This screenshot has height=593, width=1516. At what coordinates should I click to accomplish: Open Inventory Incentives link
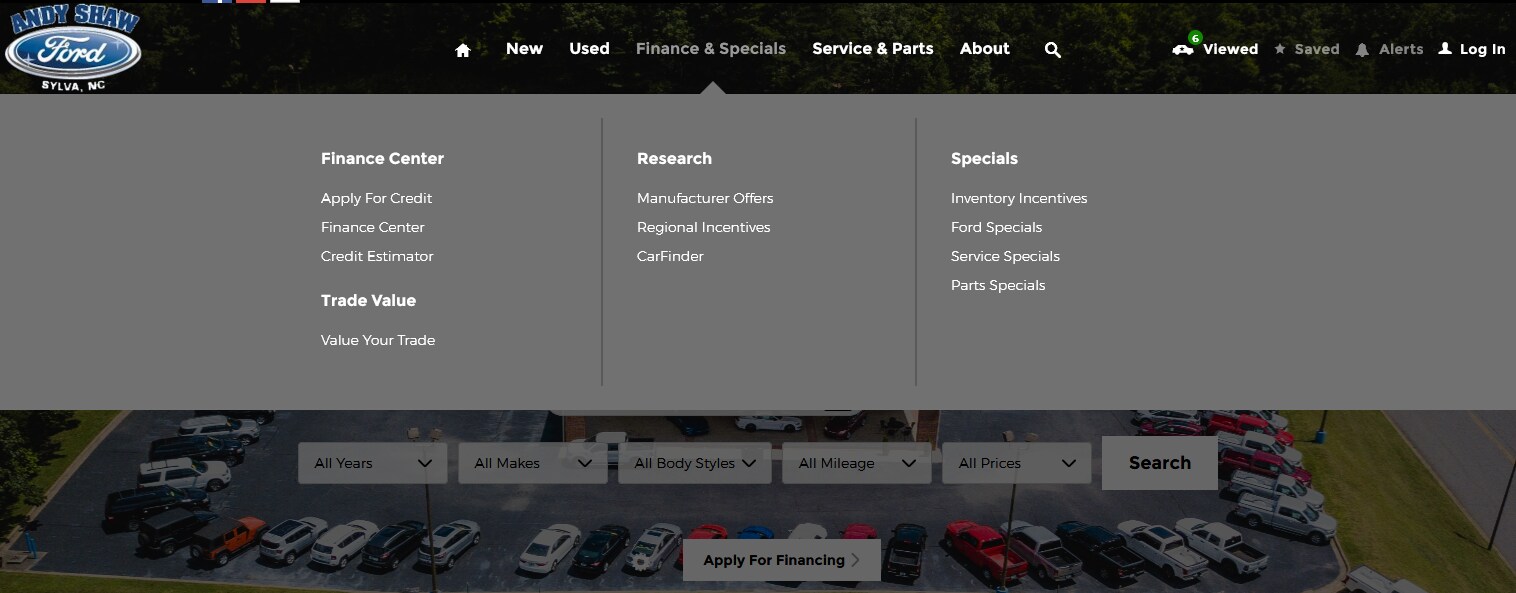pyautogui.click(x=1019, y=198)
